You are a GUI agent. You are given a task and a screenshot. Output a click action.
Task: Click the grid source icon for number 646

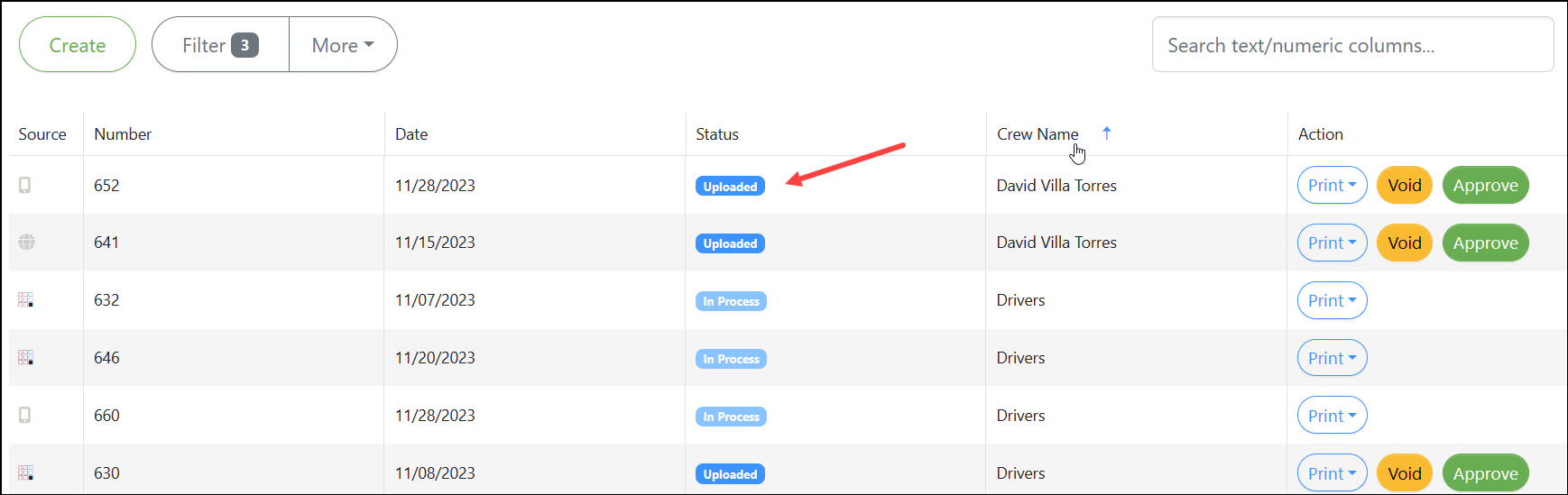(26, 357)
